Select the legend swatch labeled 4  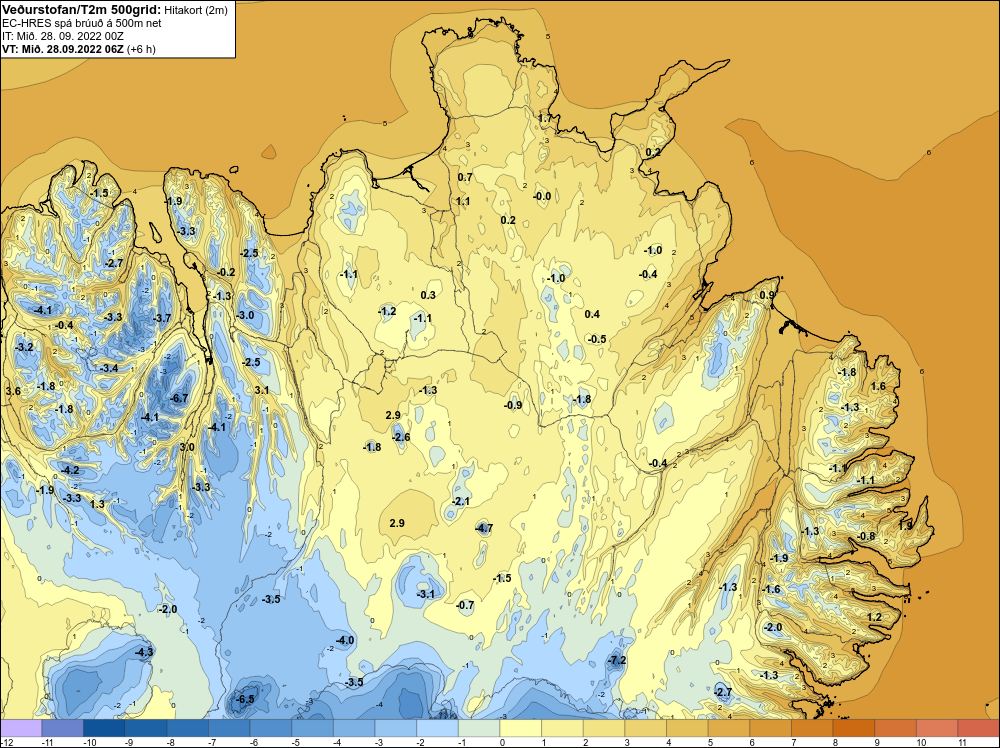click(x=688, y=728)
